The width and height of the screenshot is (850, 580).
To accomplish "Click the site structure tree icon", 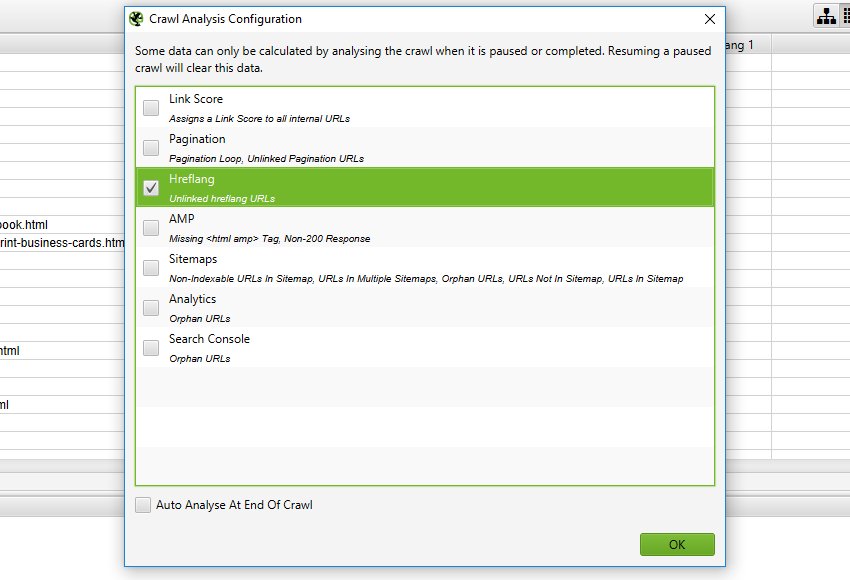I will 826,16.
